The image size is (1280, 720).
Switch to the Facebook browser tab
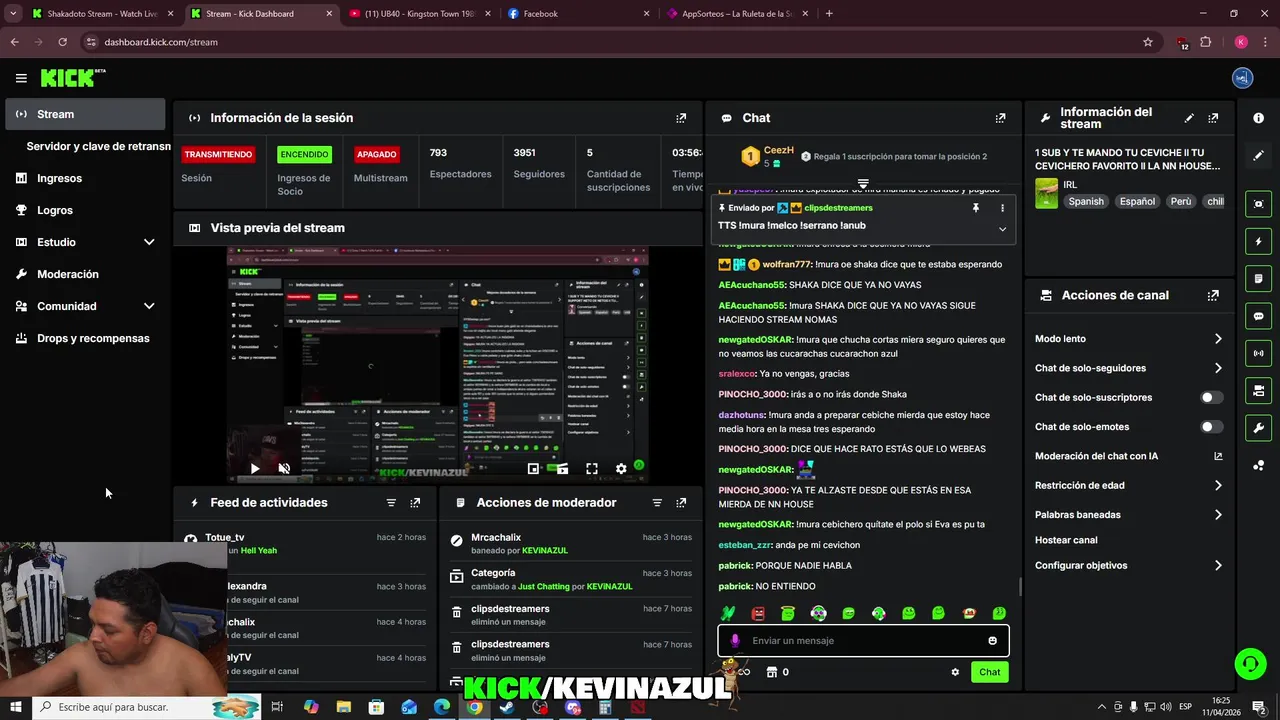pyautogui.click(x=576, y=14)
